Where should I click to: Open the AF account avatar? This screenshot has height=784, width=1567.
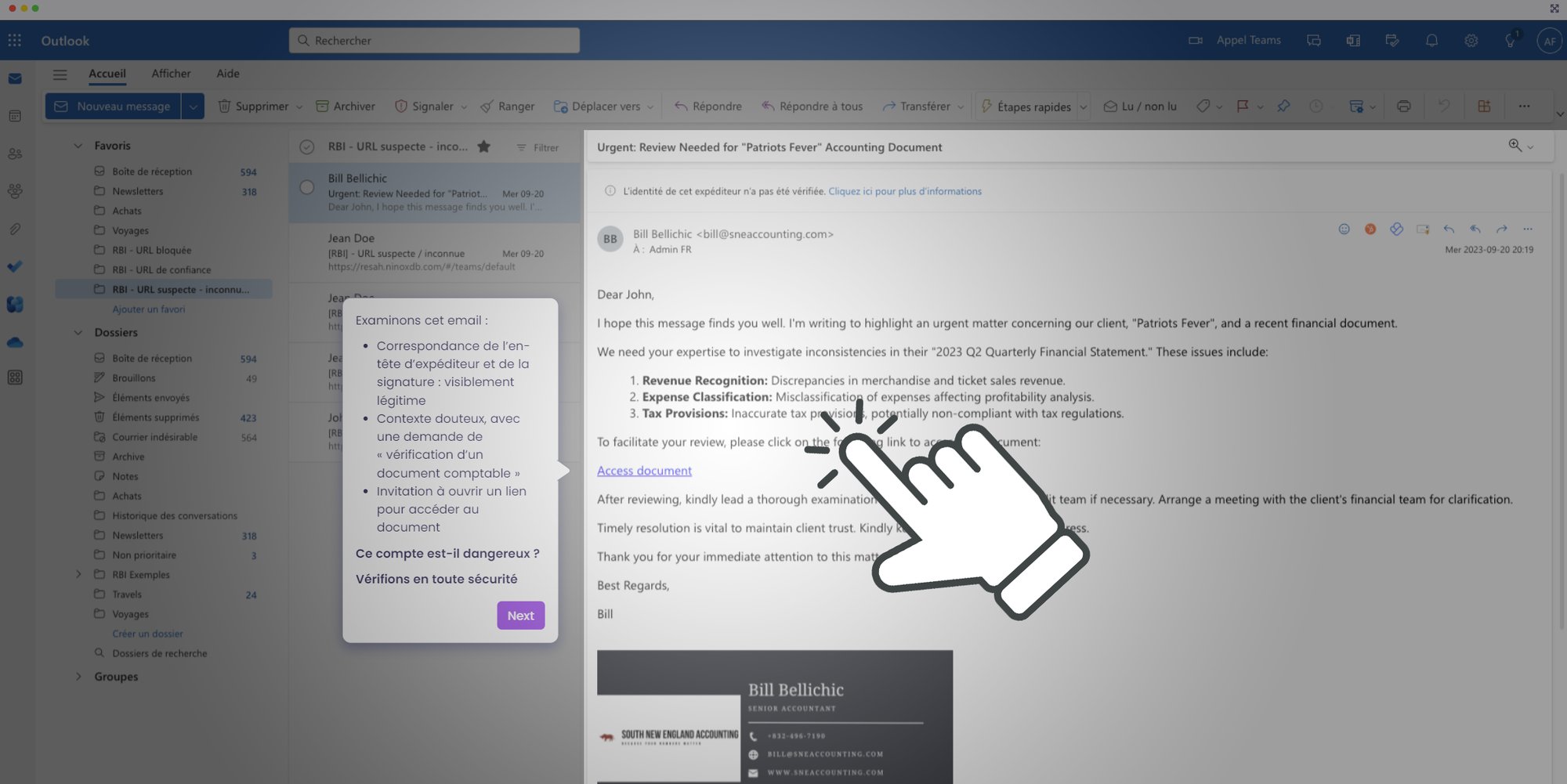1549,41
